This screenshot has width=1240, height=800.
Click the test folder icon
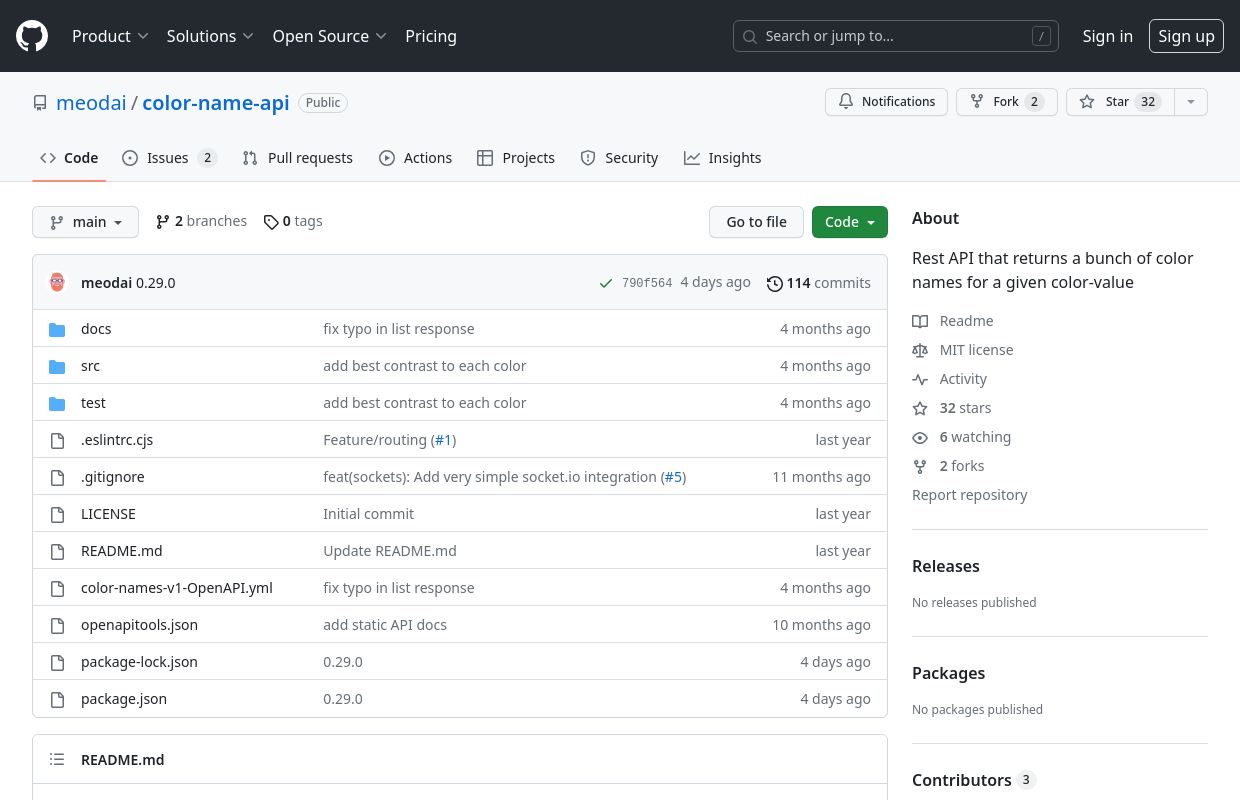57,403
